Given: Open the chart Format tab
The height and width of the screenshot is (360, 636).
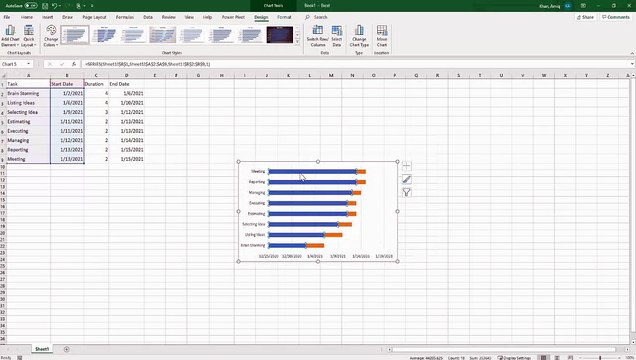Looking at the screenshot, I should click(x=284, y=17).
